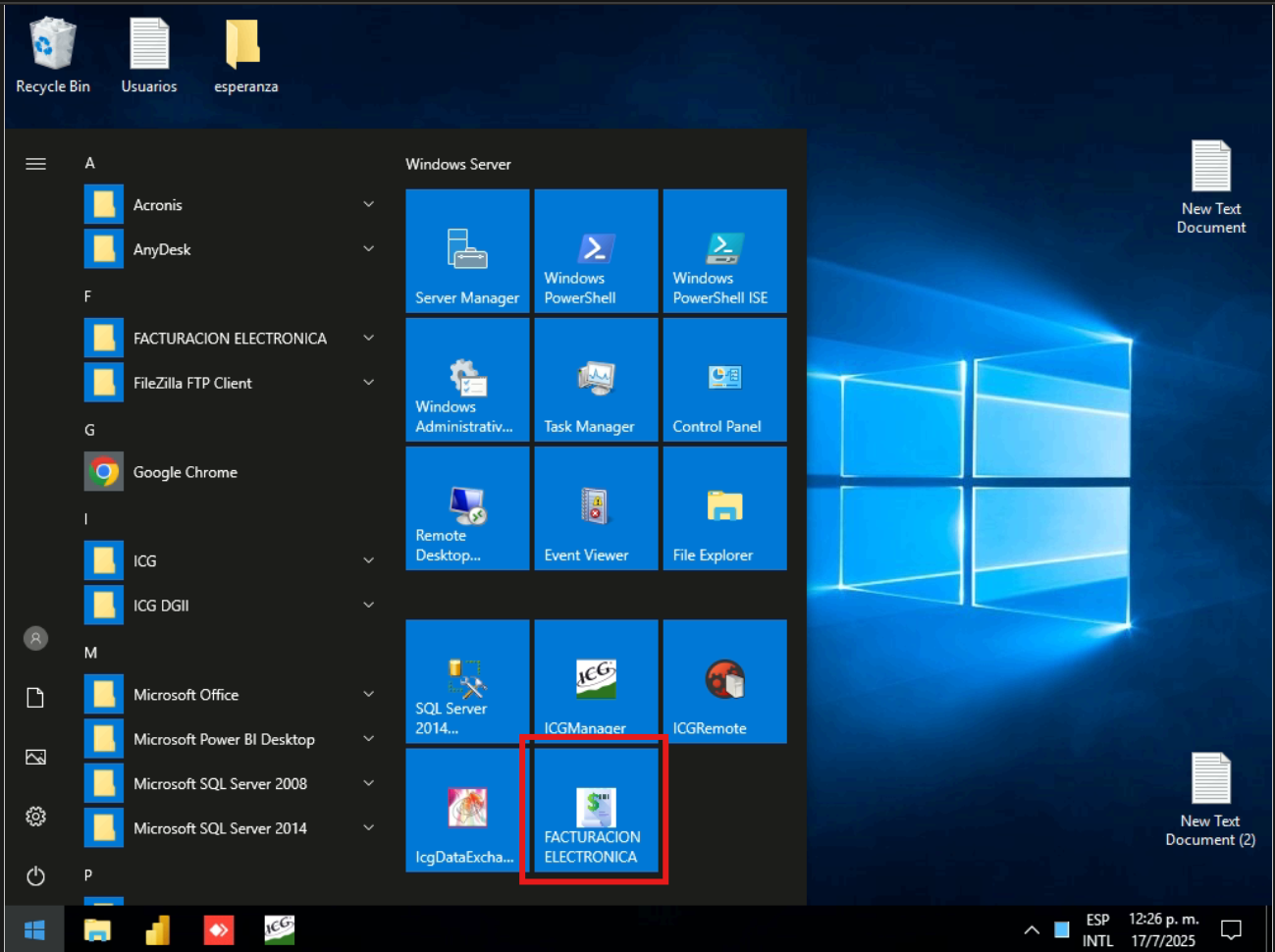This screenshot has width=1275, height=952.
Task: Click the Windows Start button
Action: click(34, 929)
